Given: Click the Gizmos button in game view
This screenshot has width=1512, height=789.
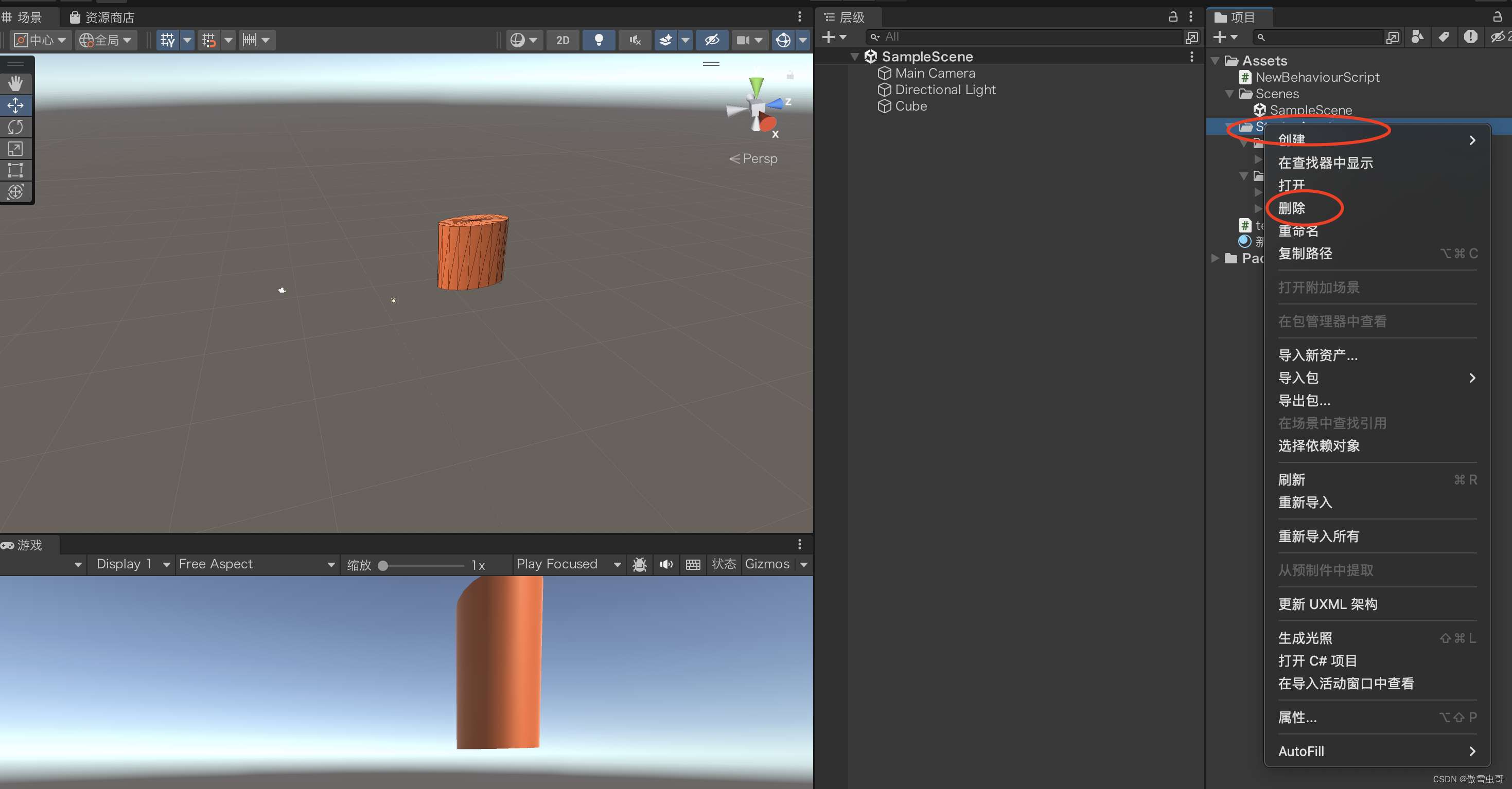Looking at the screenshot, I should [x=767, y=564].
